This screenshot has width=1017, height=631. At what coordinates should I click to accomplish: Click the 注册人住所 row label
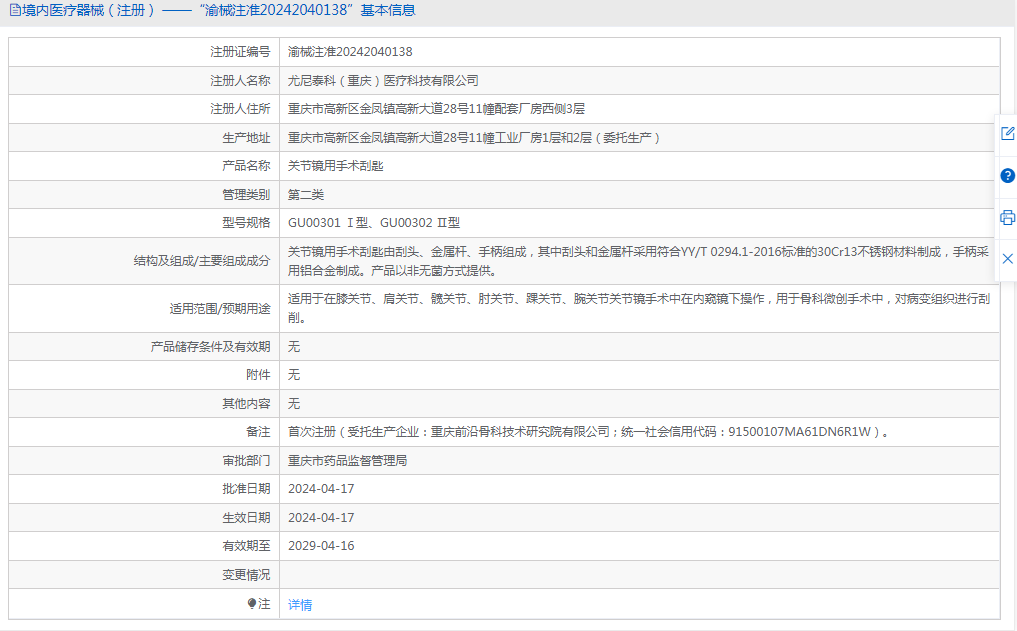[x=240, y=109]
